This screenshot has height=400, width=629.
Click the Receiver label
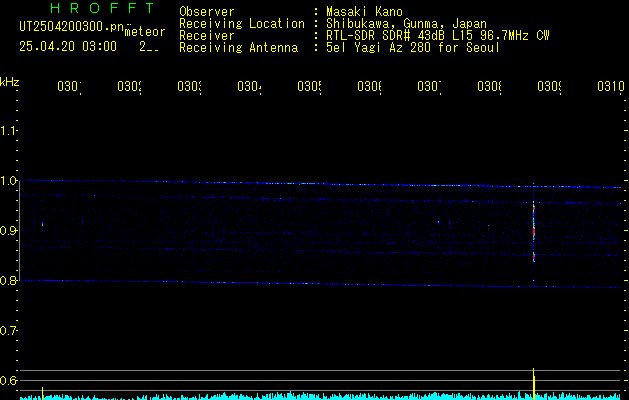(x=207, y=36)
